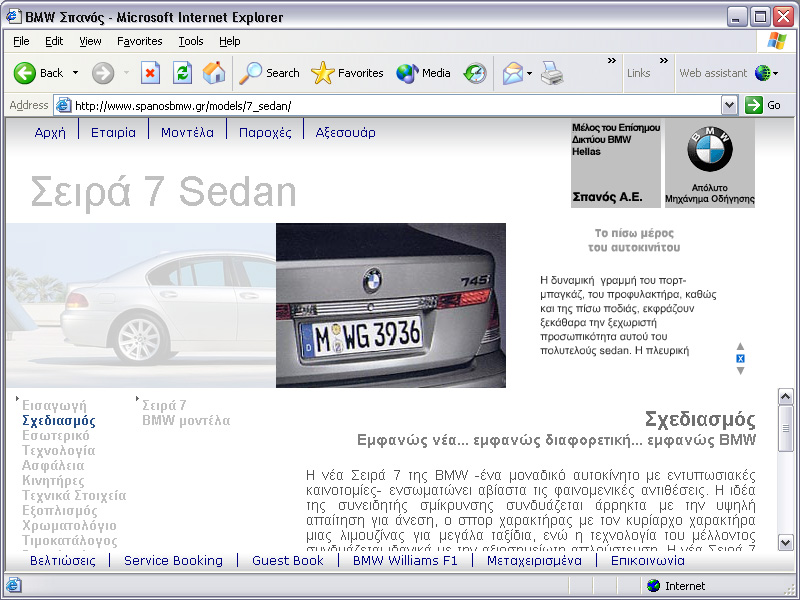Expand the Links bar chevron
This screenshot has height=600, width=800.
[x=664, y=61]
